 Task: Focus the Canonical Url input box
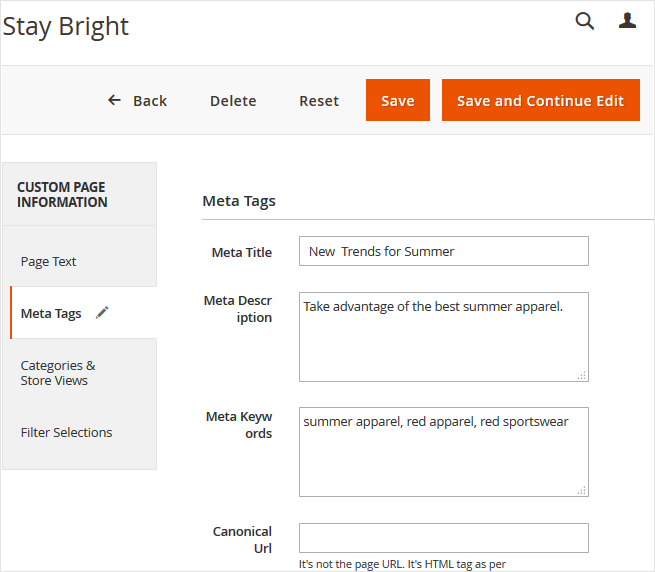coord(443,538)
